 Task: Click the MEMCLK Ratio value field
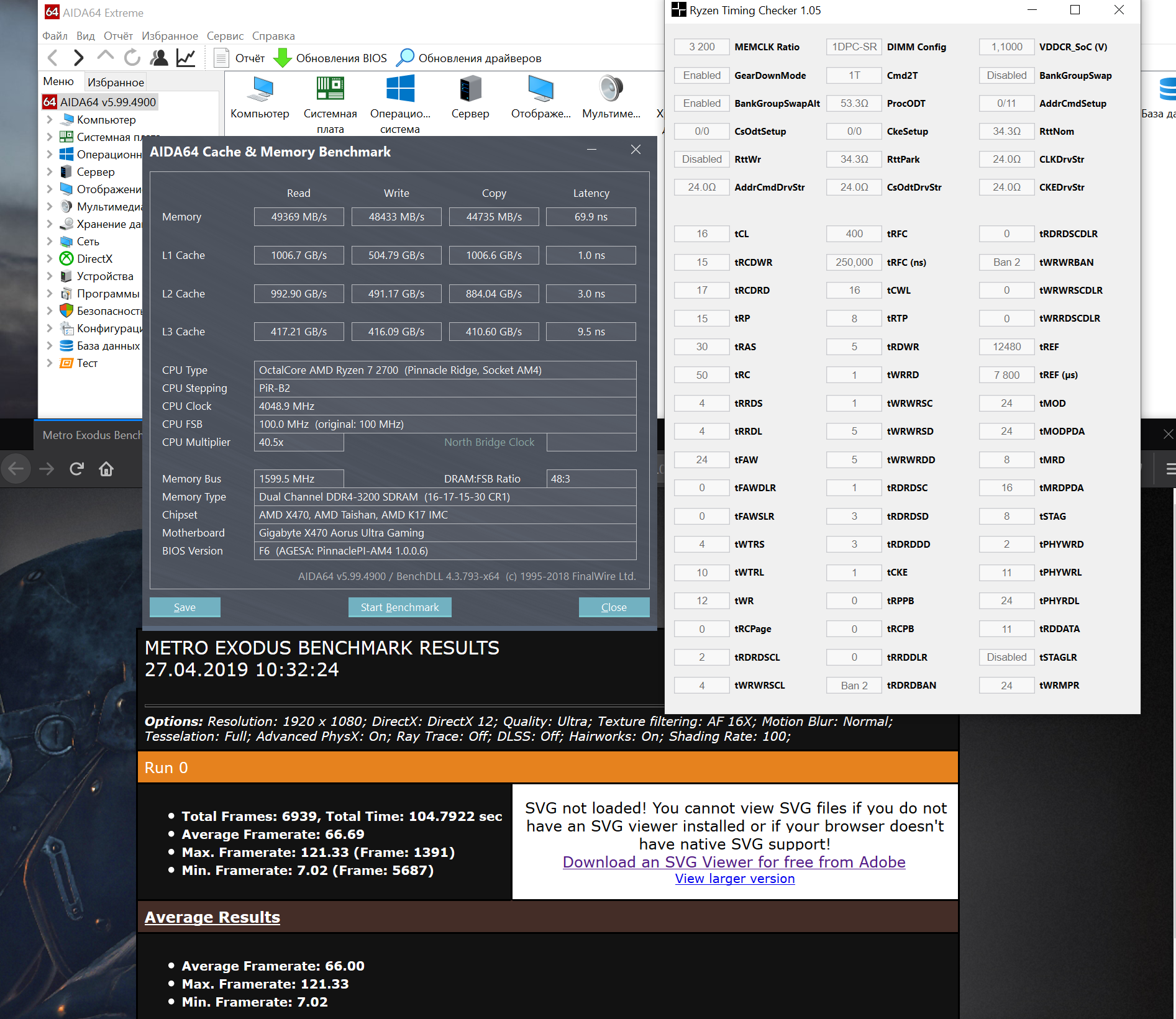[701, 47]
